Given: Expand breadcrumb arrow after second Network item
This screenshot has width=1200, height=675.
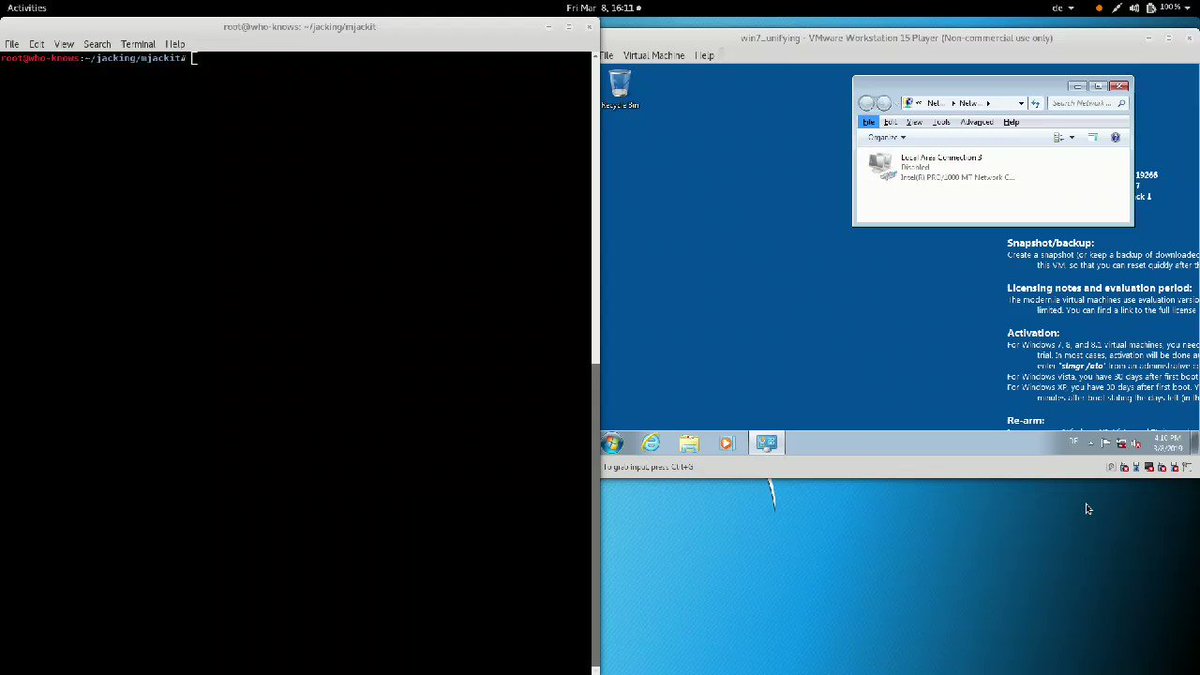Looking at the screenshot, I should [x=988, y=103].
